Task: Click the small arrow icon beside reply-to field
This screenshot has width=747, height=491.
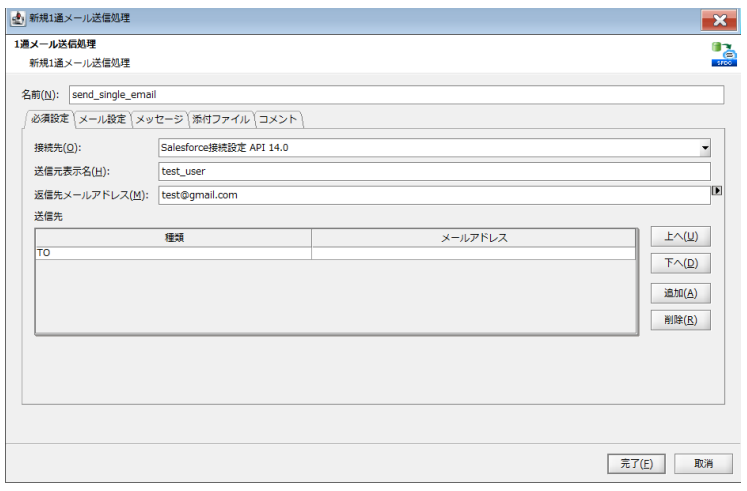Action: [716, 191]
